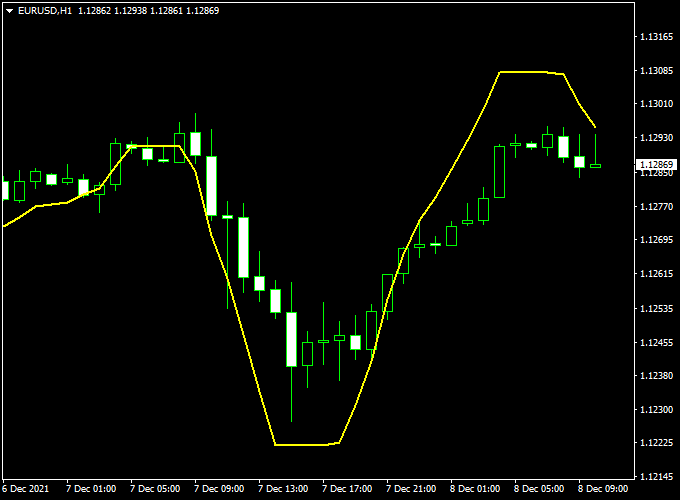Click the 8 Dec 05:00 time label

coord(539,489)
